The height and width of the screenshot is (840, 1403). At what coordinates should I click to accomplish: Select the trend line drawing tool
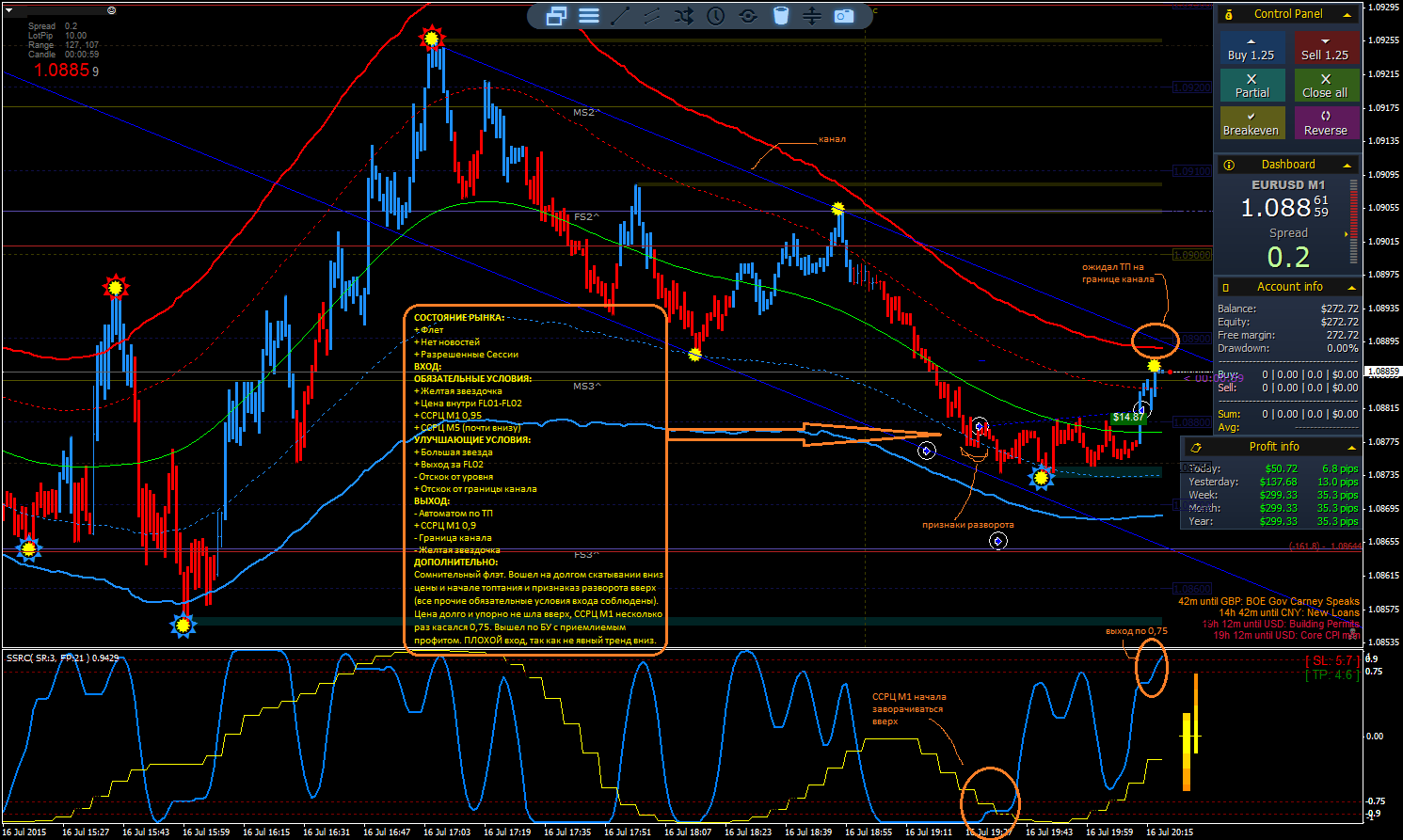620,15
